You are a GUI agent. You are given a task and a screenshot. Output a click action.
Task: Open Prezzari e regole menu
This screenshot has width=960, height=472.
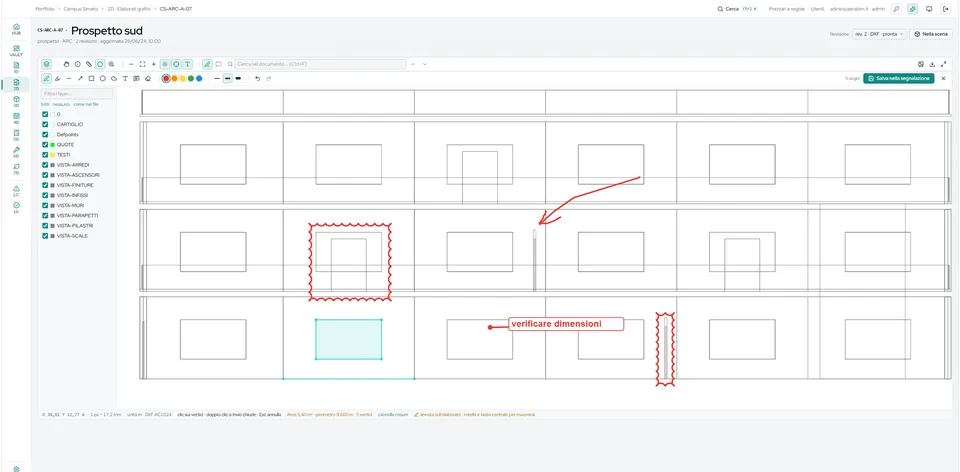click(x=787, y=9)
